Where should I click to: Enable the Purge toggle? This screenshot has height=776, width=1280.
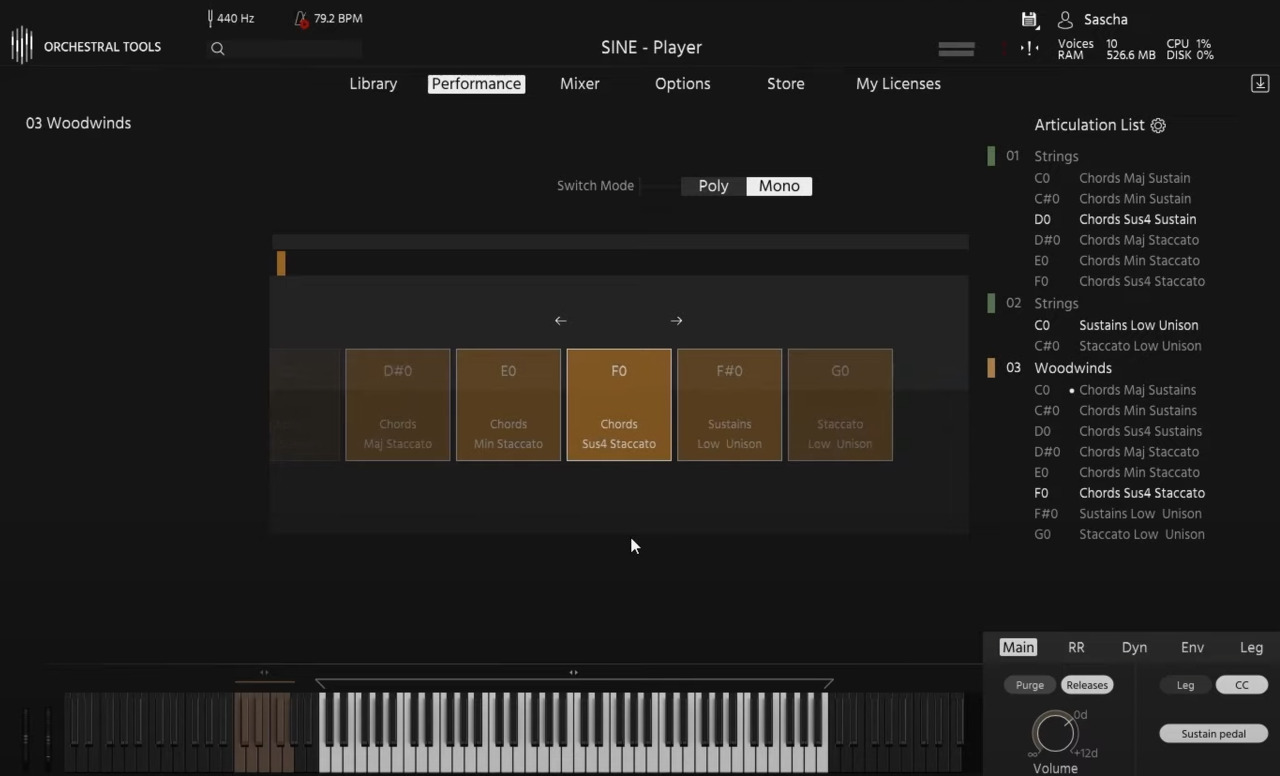1029,685
